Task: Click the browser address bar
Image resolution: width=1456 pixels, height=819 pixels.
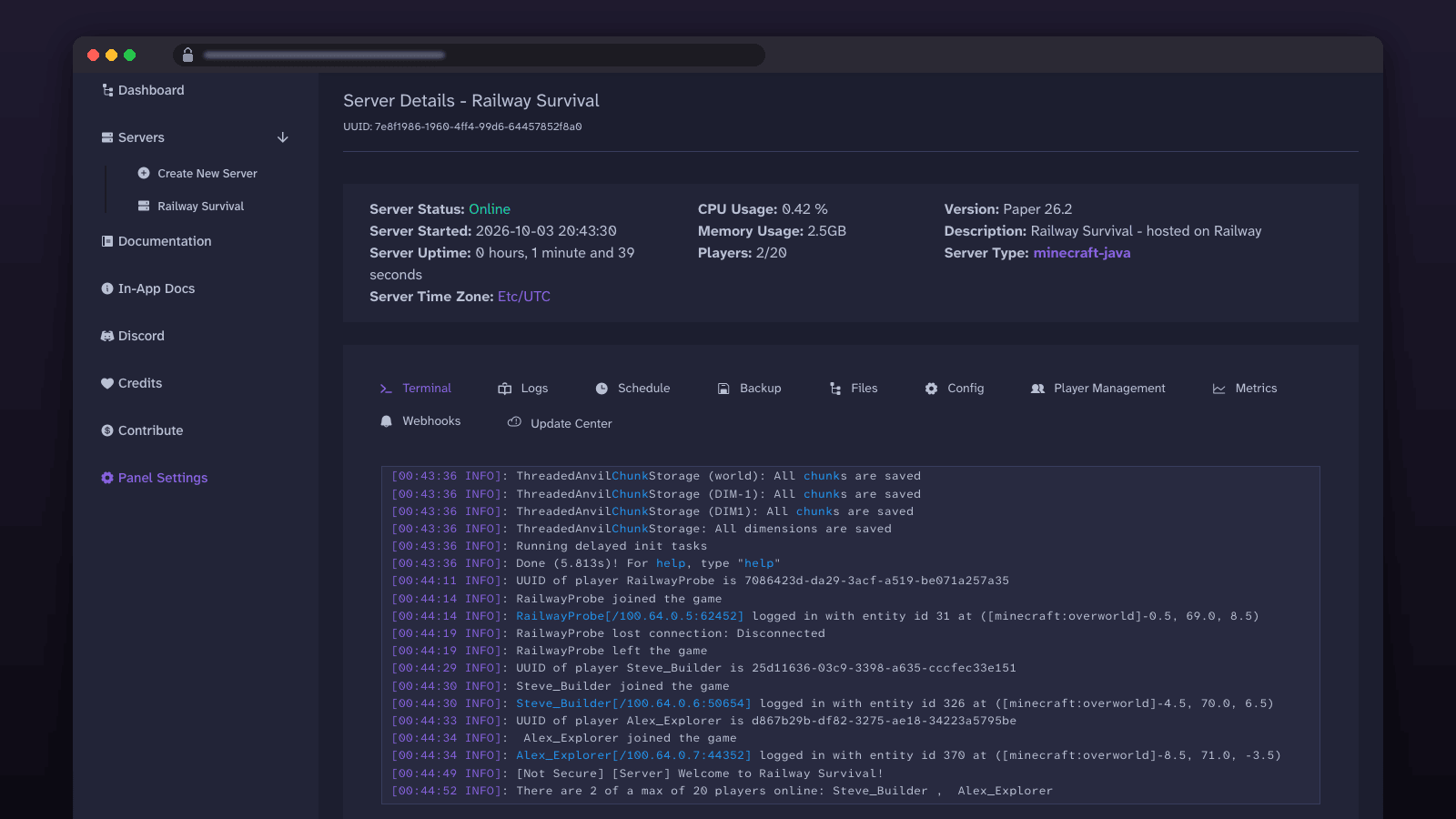Action: click(469, 55)
